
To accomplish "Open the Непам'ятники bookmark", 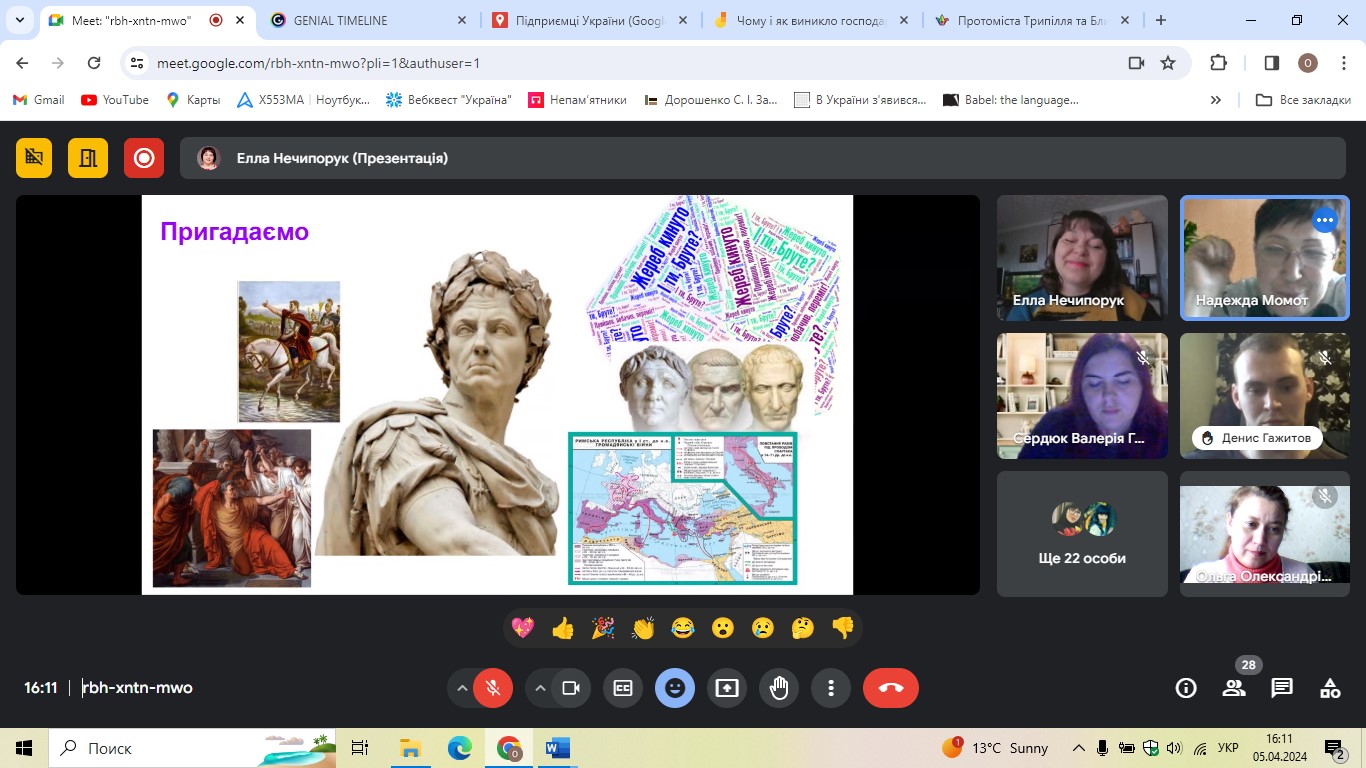I will click(578, 100).
